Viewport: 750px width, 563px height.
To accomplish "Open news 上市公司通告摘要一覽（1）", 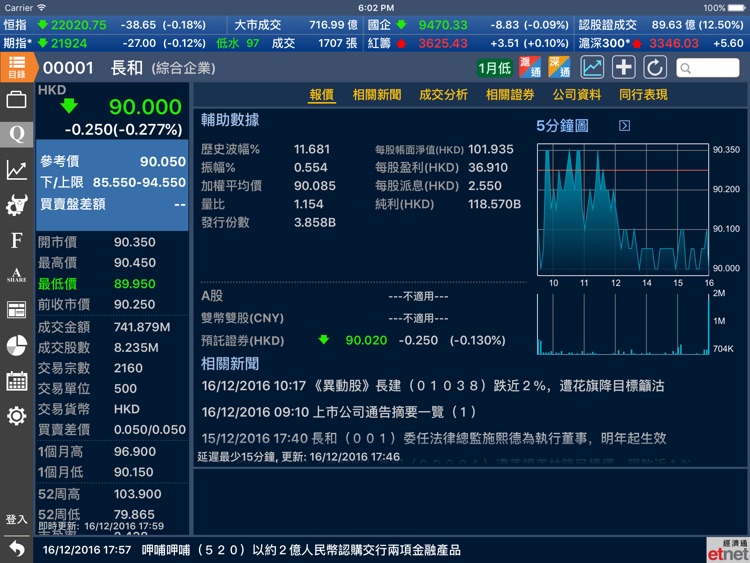I will point(339,412).
